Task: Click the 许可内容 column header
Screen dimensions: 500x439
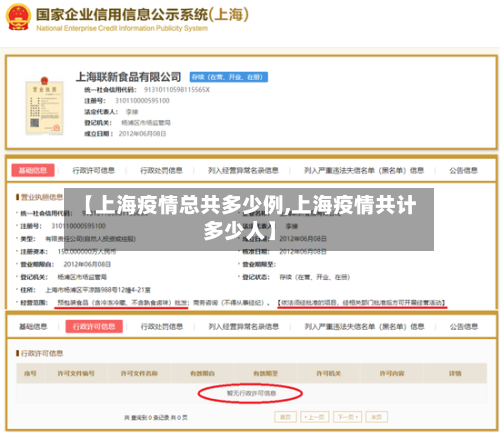Action: point(392,373)
